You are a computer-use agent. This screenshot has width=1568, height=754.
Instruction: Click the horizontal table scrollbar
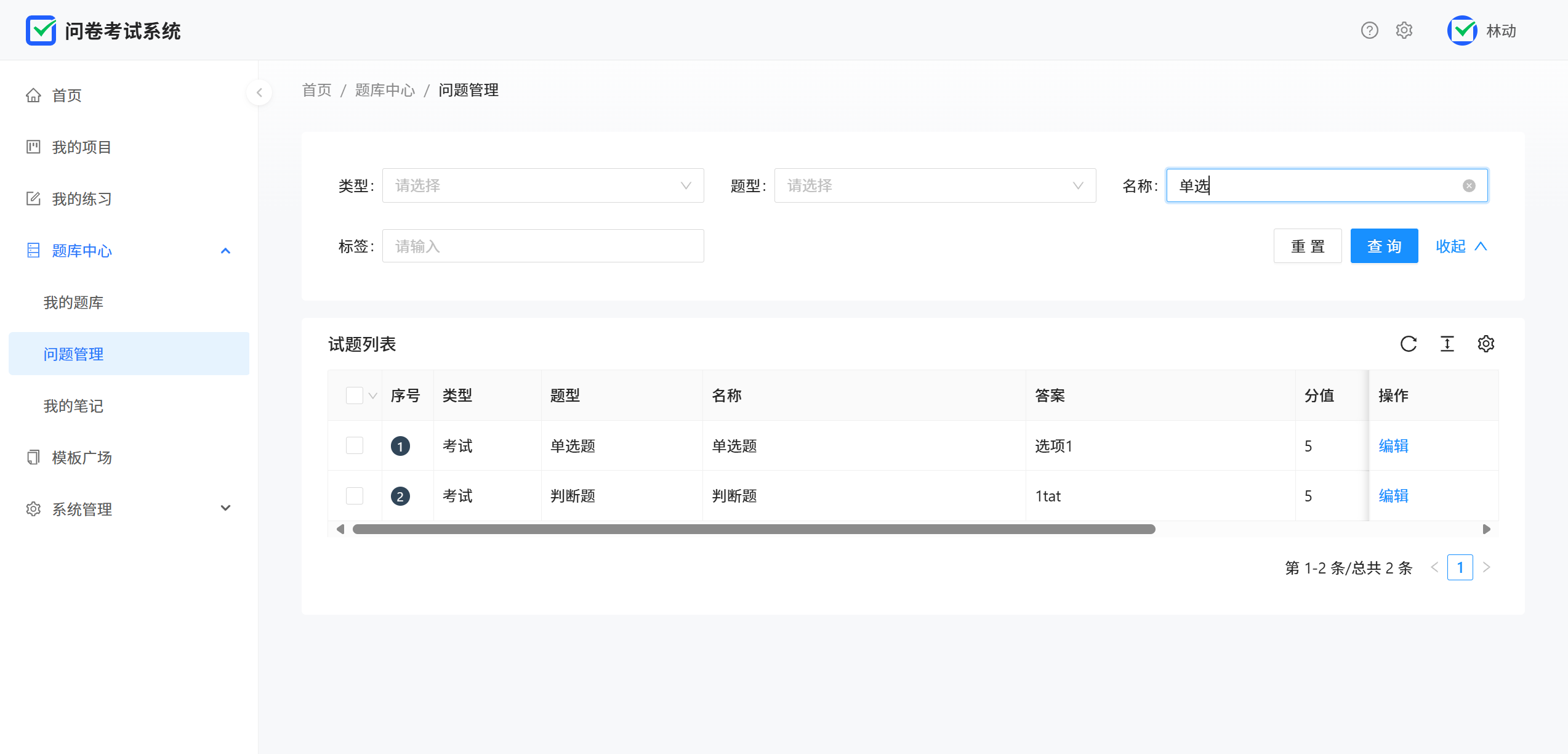[754, 529]
